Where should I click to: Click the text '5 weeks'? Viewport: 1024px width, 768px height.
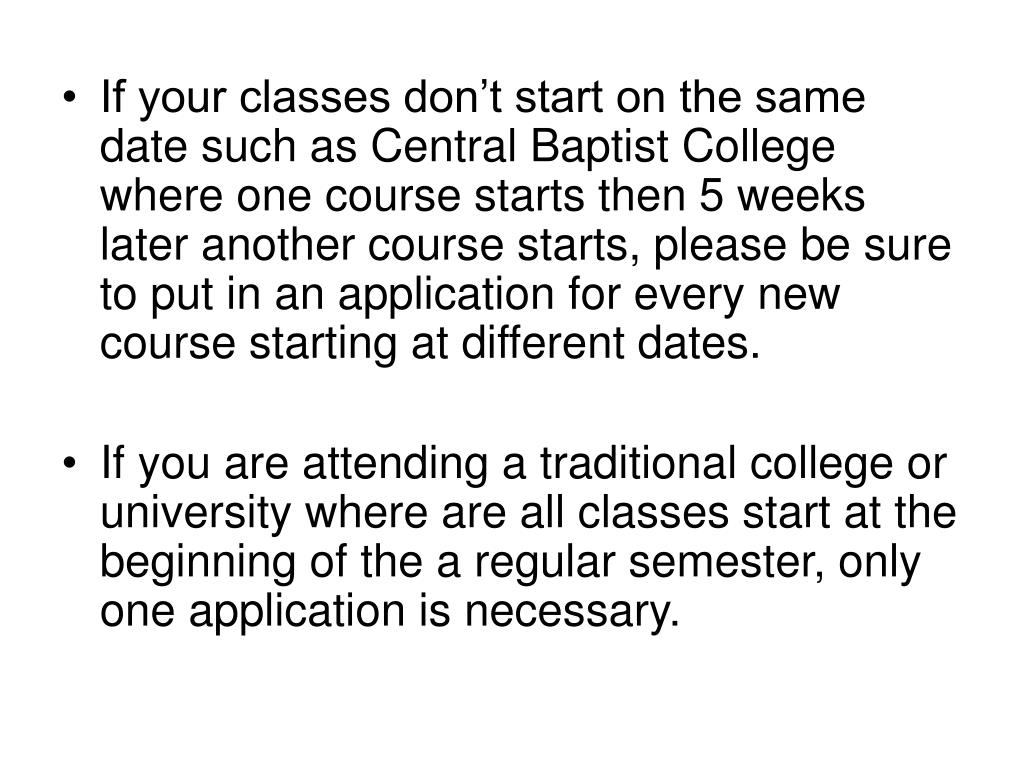782,195
